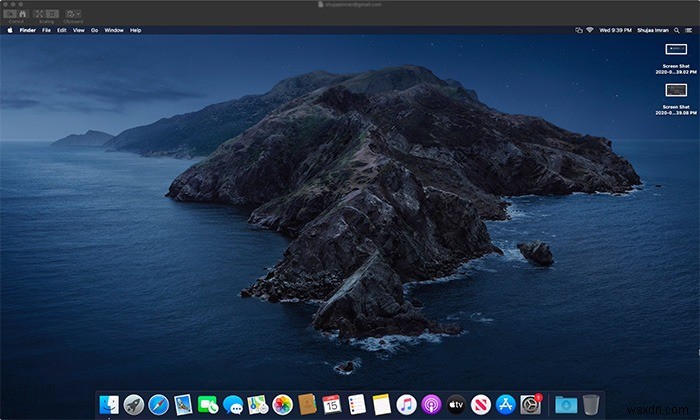
Task: Open the Wi-Fi status menu
Action: click(x=590, y=30)
